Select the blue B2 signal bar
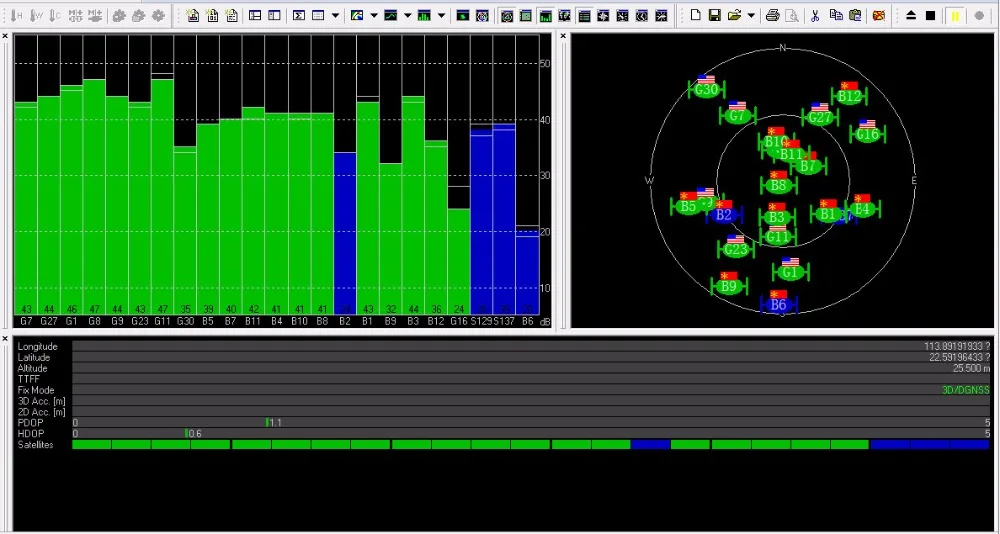Viewport: 1000px width, 534px height. click(x=345, y=233)
